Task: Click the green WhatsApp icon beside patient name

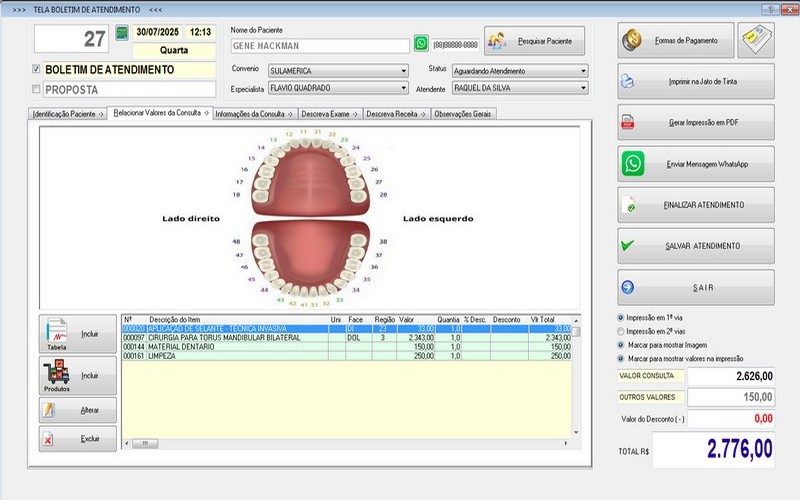Action: (x=421, y=44)
